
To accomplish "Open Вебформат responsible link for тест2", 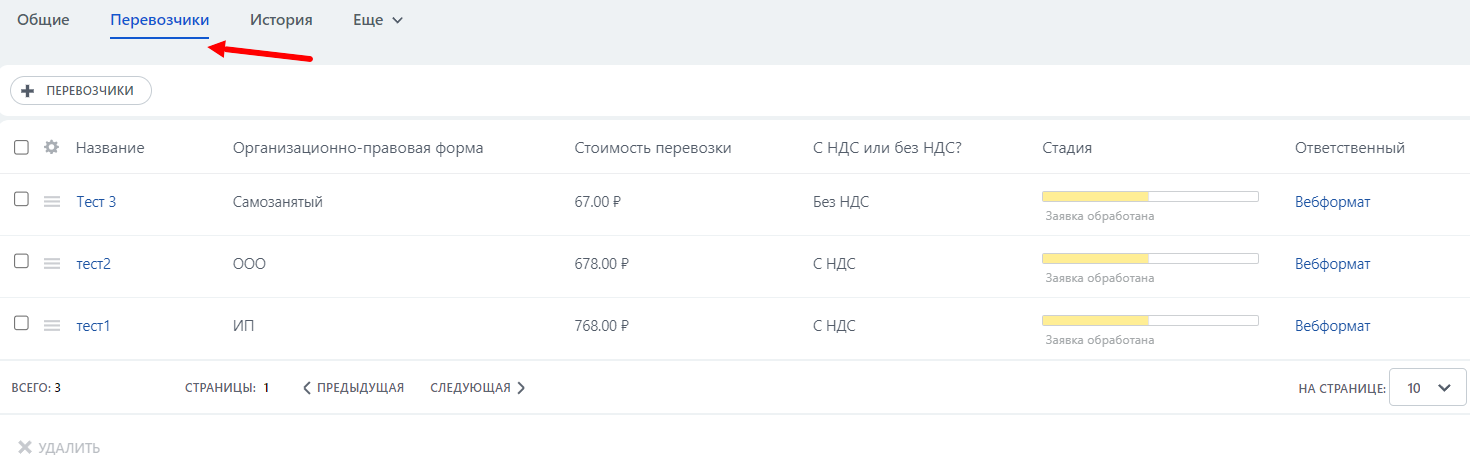I will coord(1332,264).
